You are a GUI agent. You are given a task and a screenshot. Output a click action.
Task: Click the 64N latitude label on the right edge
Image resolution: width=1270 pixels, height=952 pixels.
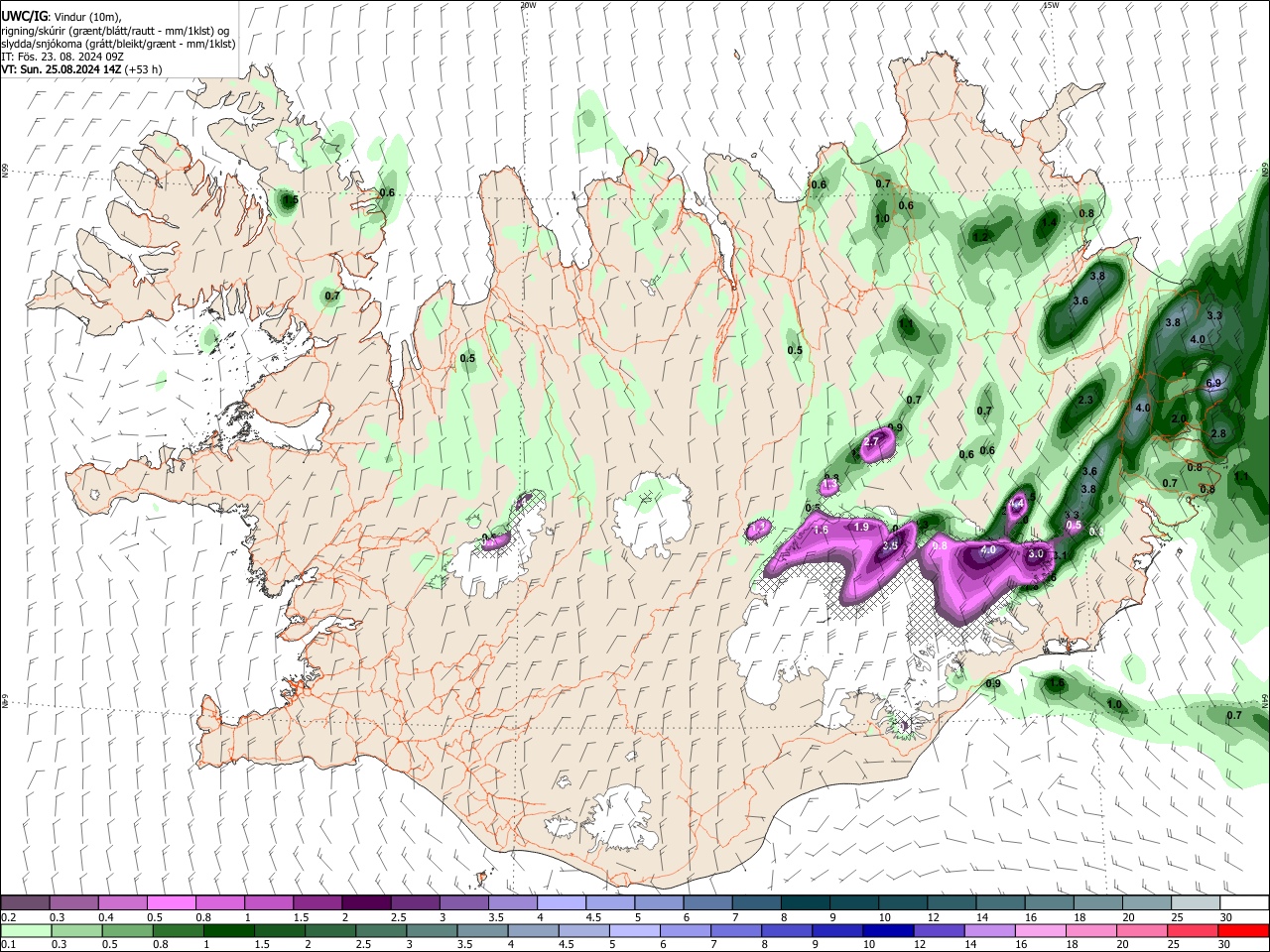coord(1265,702)
